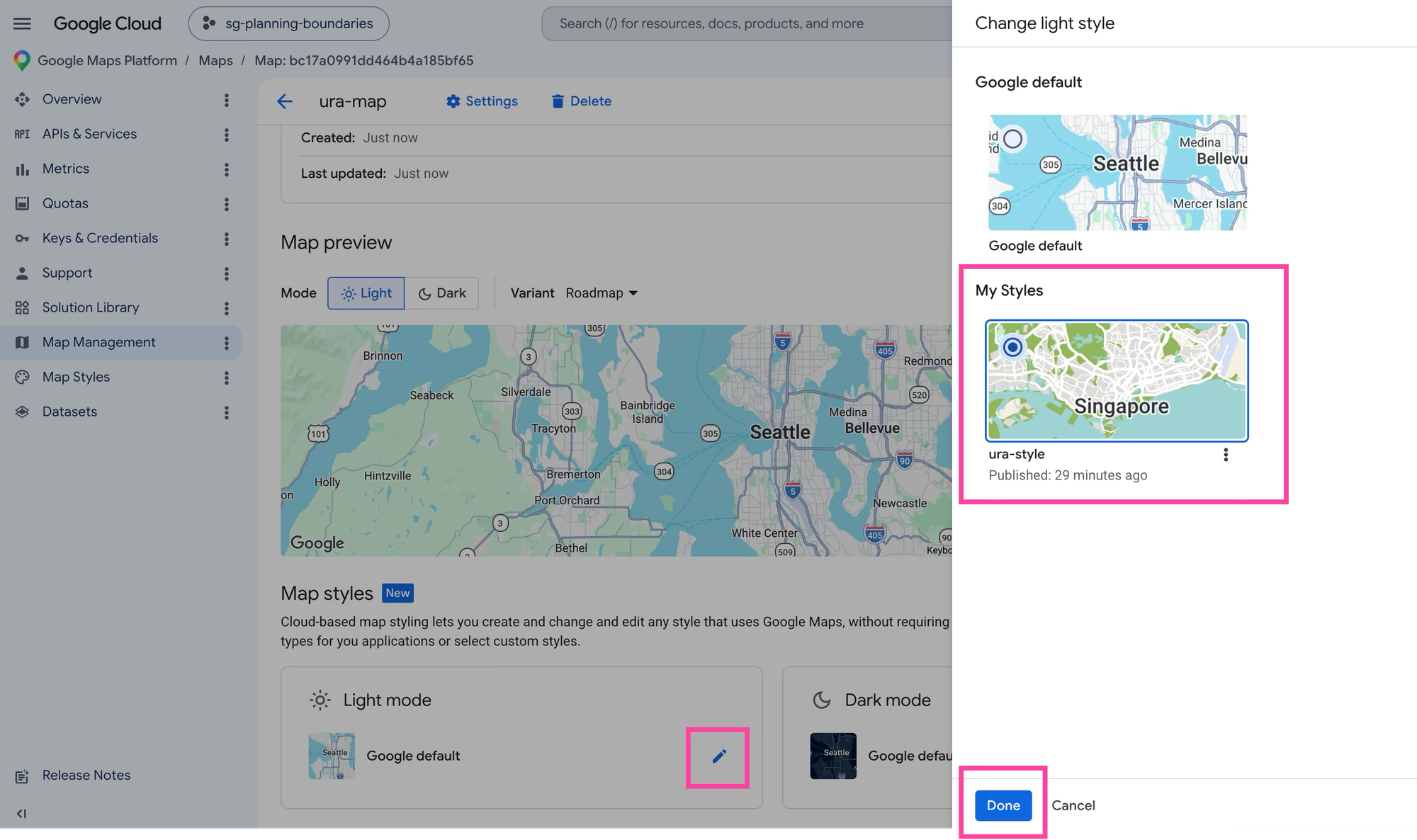Edit the Light mode style with the pencil

718,756
